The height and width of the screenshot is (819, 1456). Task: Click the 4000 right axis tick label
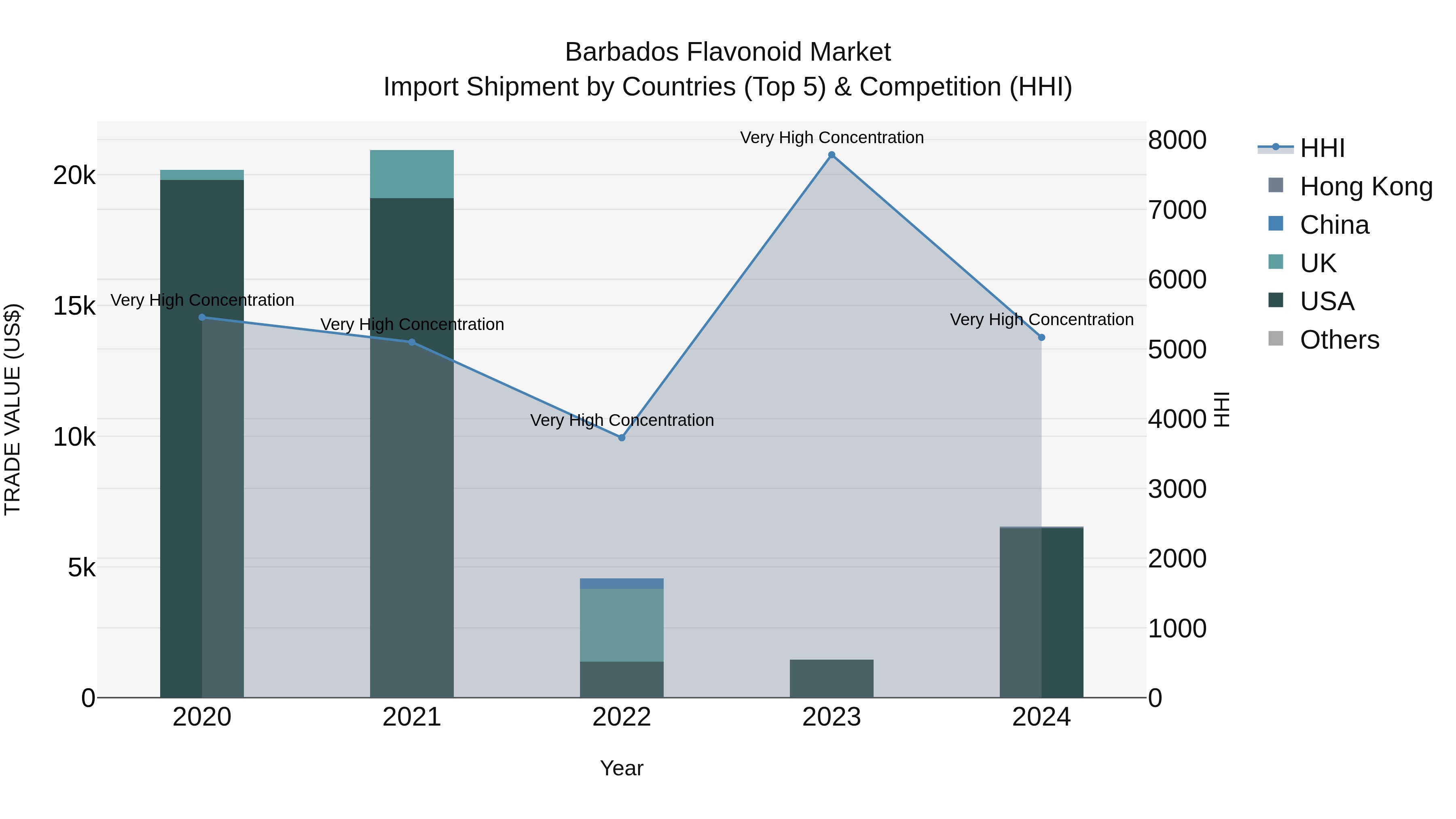[x=1177, y=419]
